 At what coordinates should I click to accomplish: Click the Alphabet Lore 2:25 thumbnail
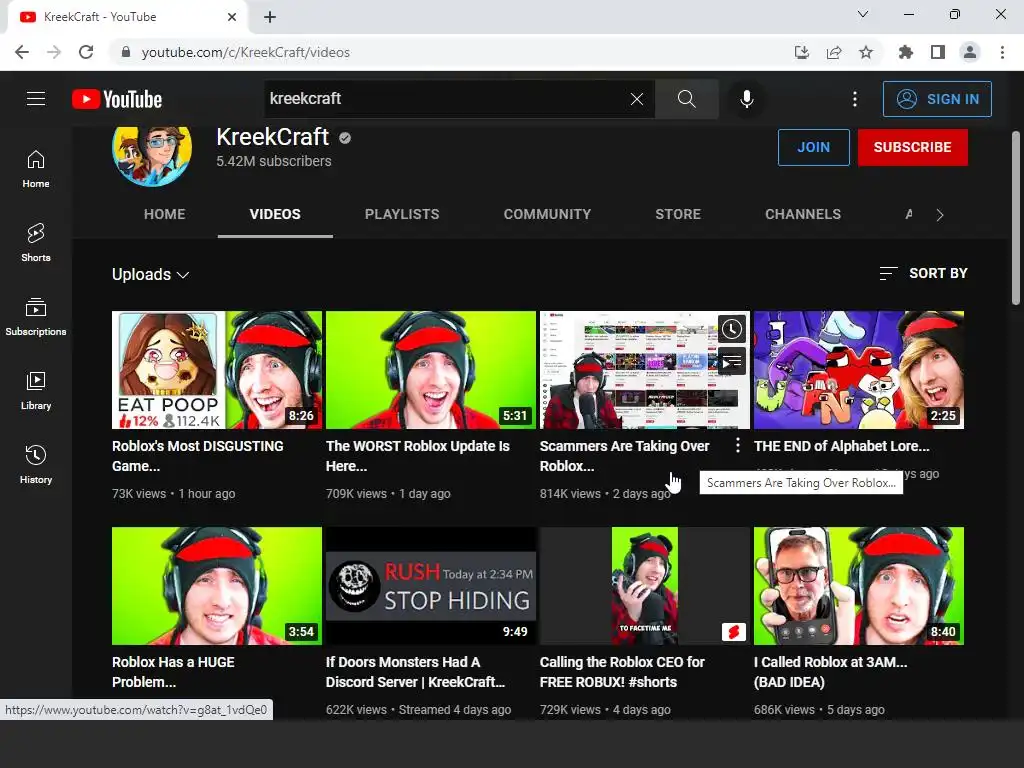pyautogui.click(x=859, y=370)
